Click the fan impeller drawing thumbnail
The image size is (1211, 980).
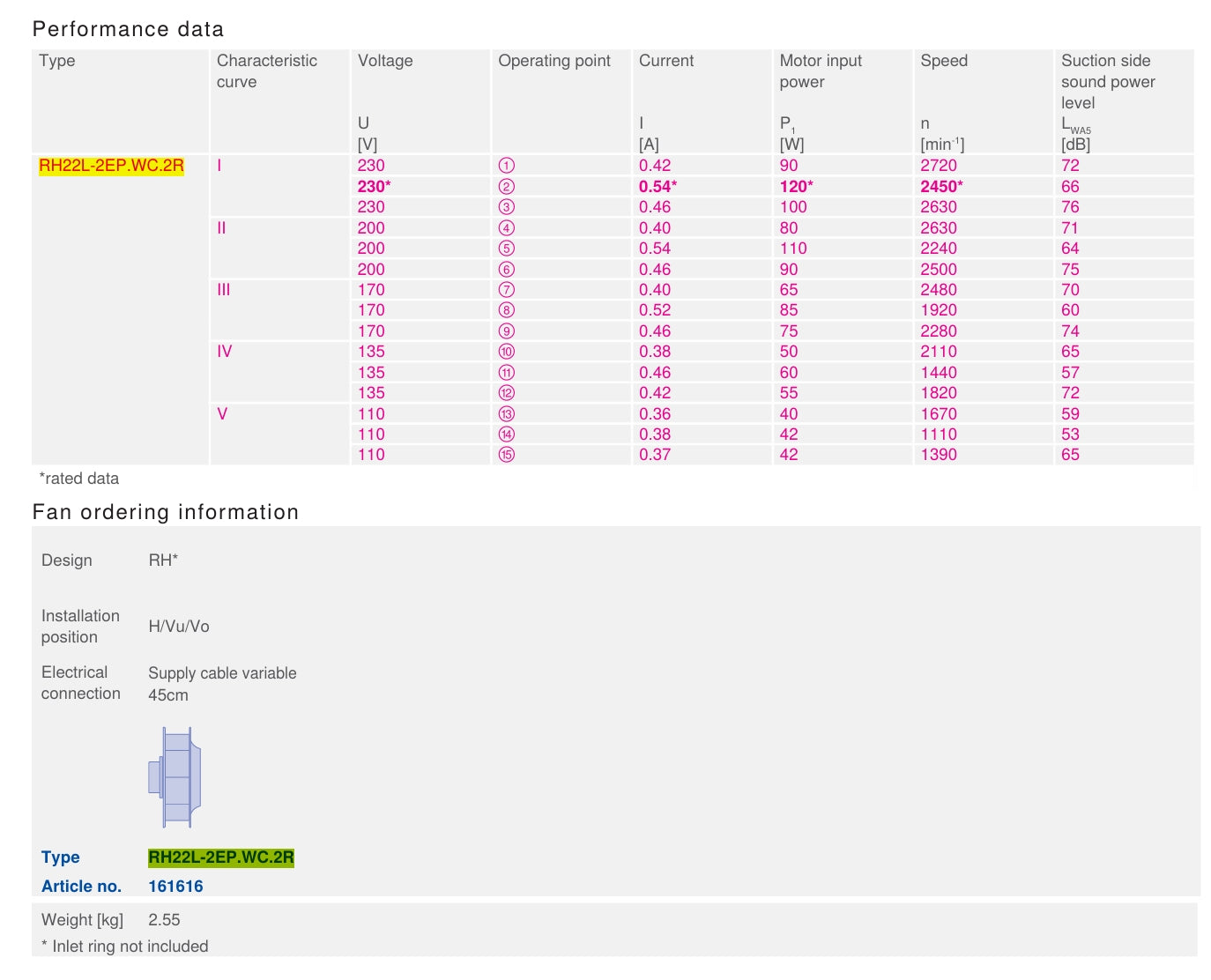click(175, 776)
